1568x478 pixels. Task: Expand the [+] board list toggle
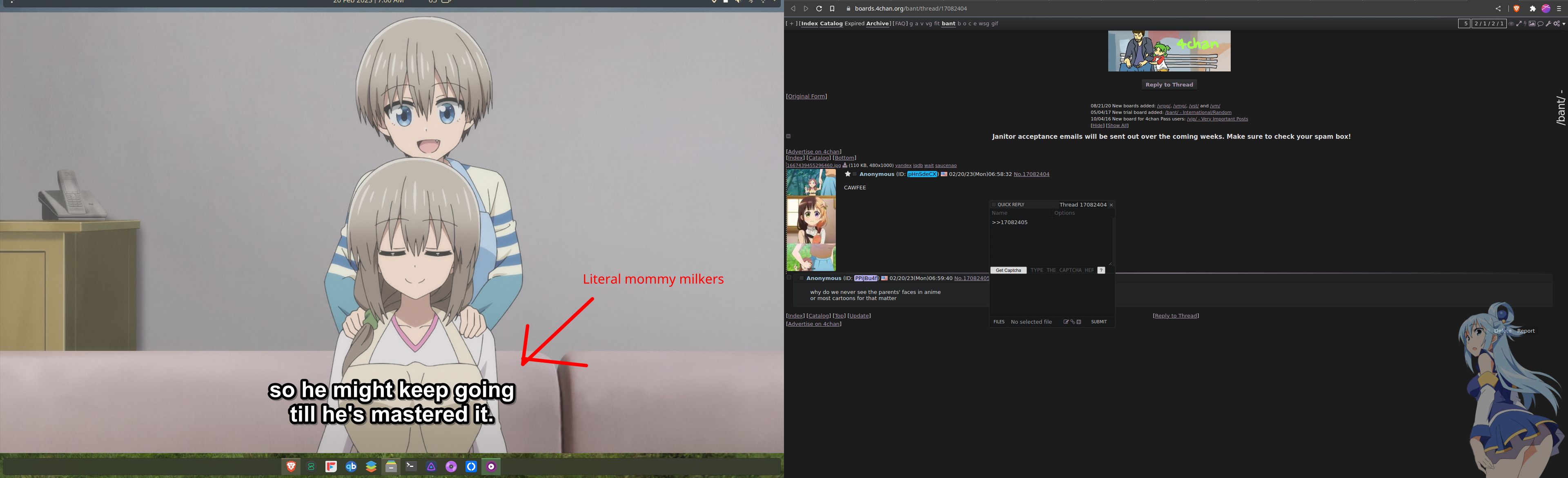[x=791, y=24]
